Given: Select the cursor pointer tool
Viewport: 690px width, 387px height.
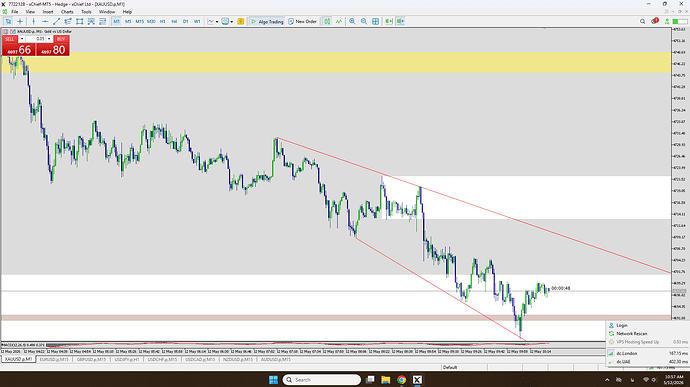Looking at the screenshot, I should [8, 21].
